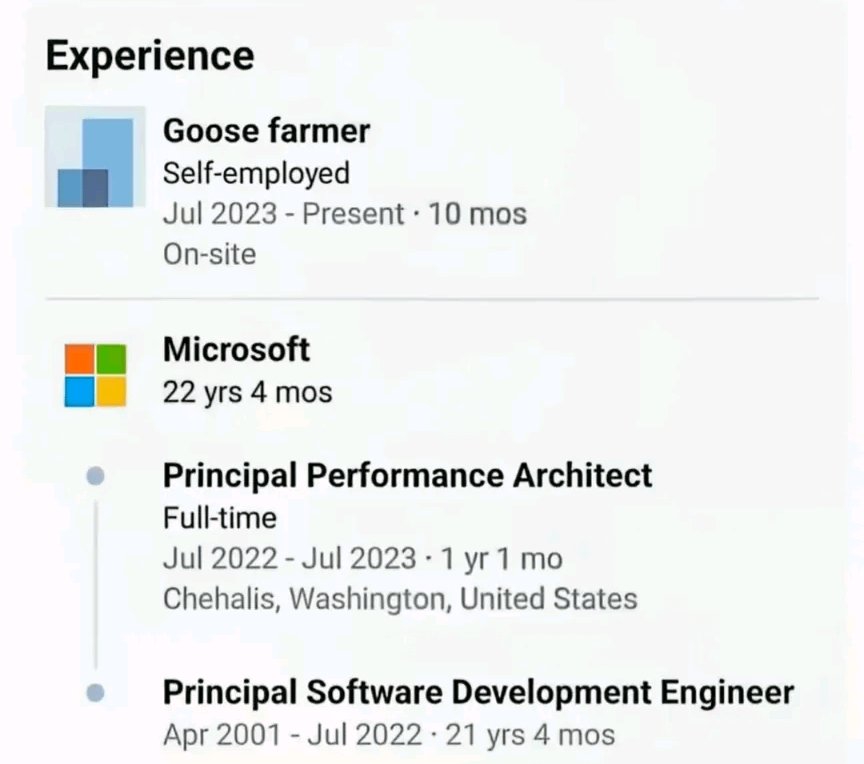Click the Apr 2001 - Jul 2022 date range

(x=292, y=735)
